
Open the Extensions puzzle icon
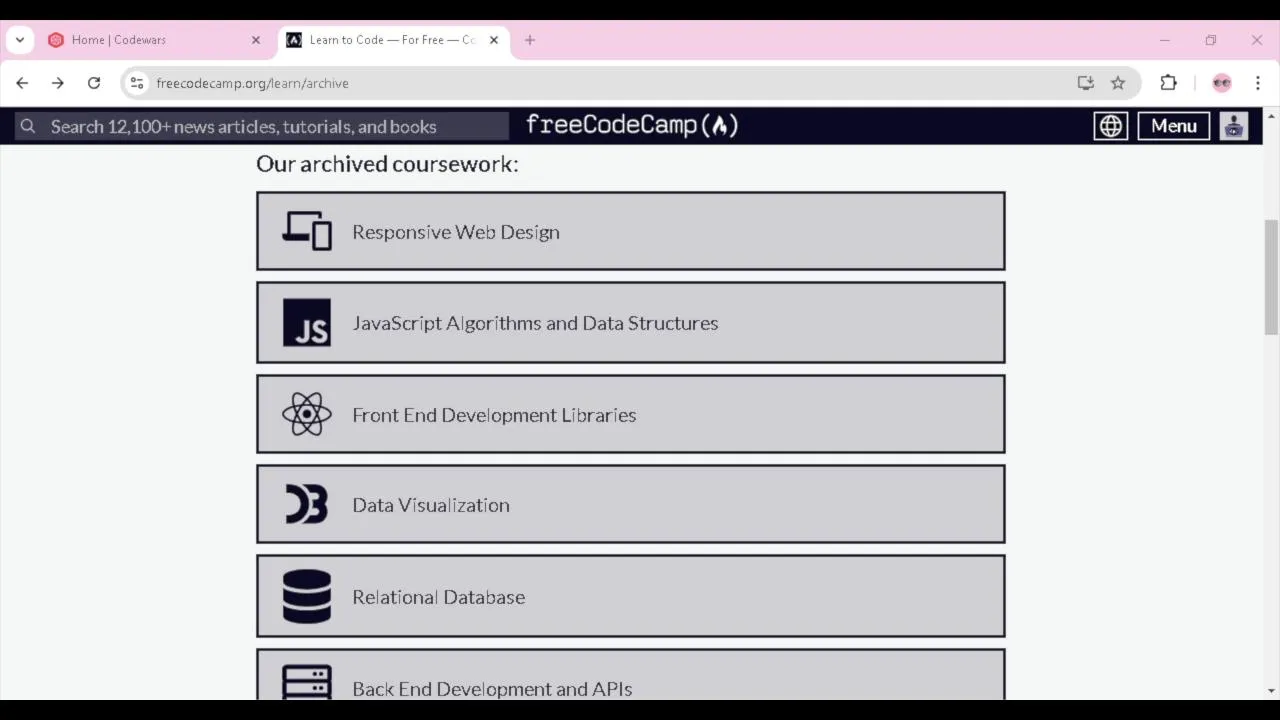[1168, 83]
